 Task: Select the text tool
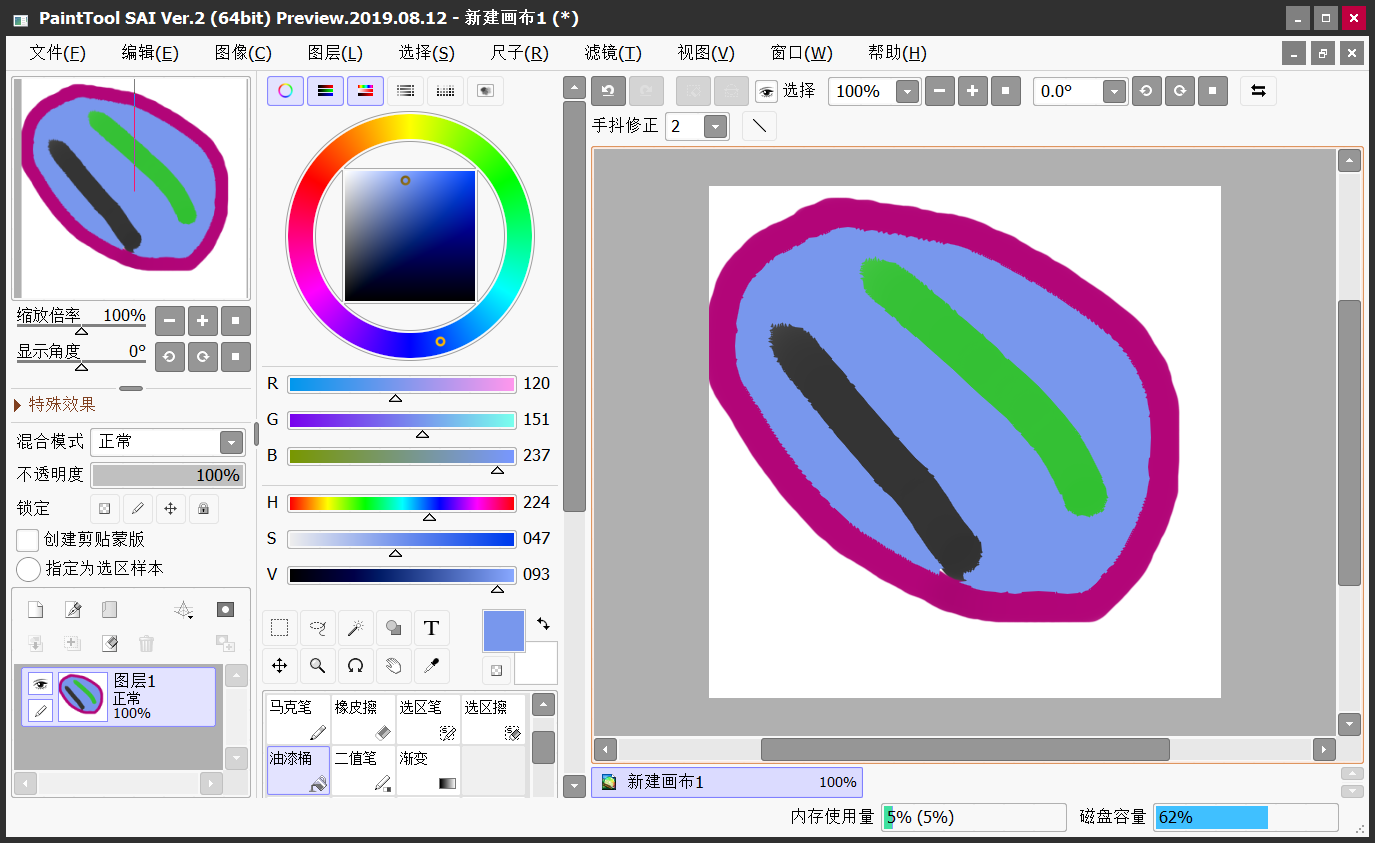tap(431, 628)
